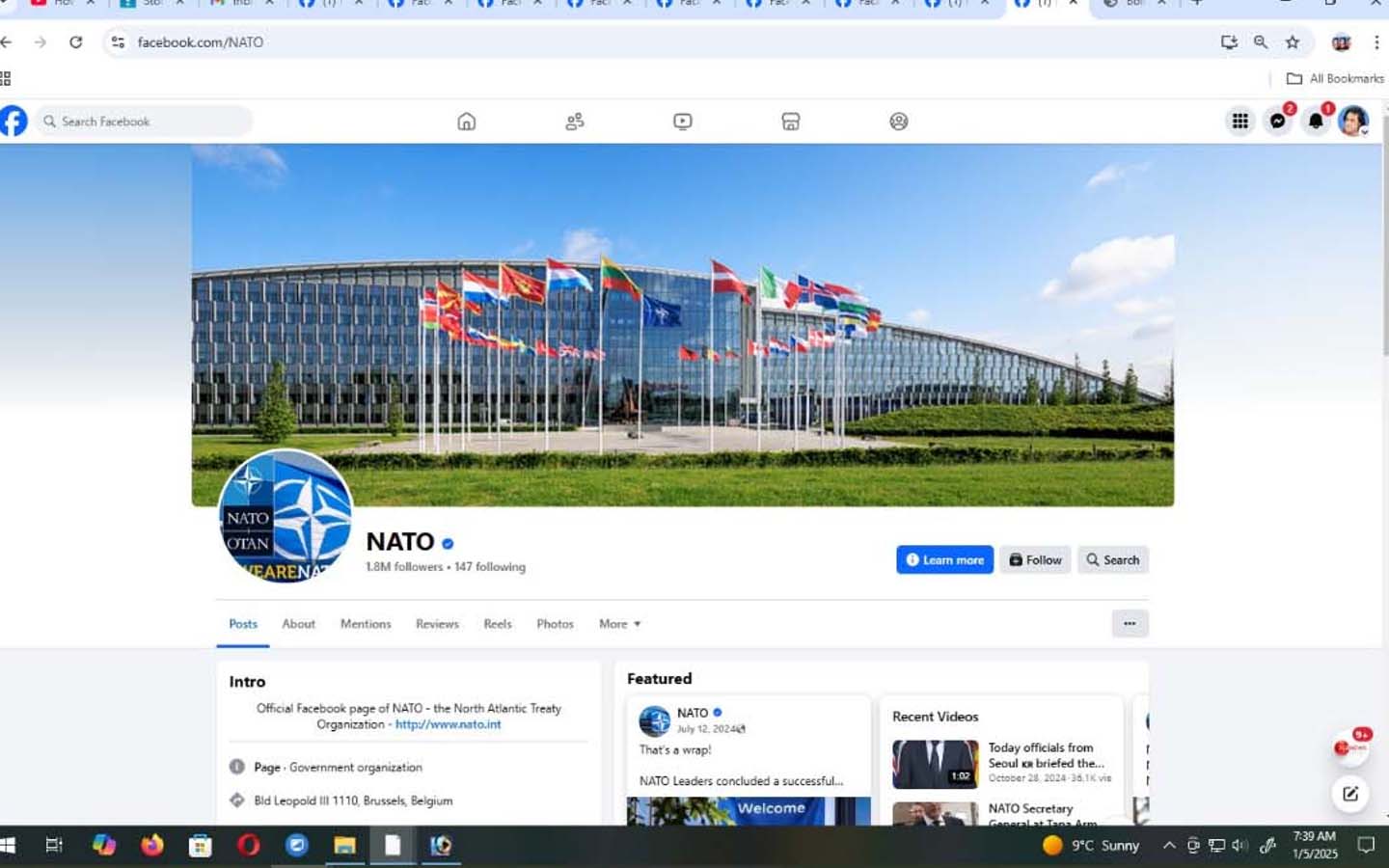Reload the page in browser
The image size is (1389, 868).
(x=75, y=41)
